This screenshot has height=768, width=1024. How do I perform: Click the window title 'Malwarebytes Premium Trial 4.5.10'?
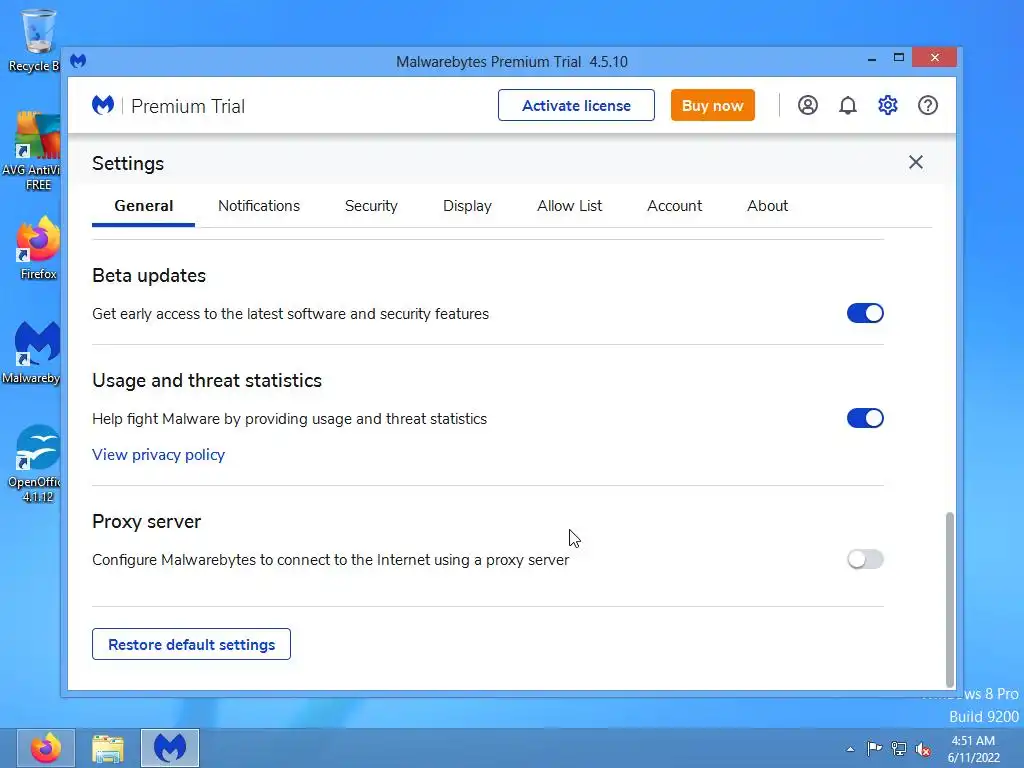(x=512, y=61)
